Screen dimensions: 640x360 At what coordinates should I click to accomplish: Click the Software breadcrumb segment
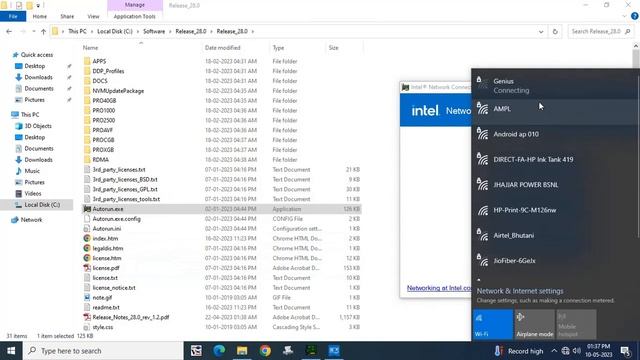click(154, 31)
